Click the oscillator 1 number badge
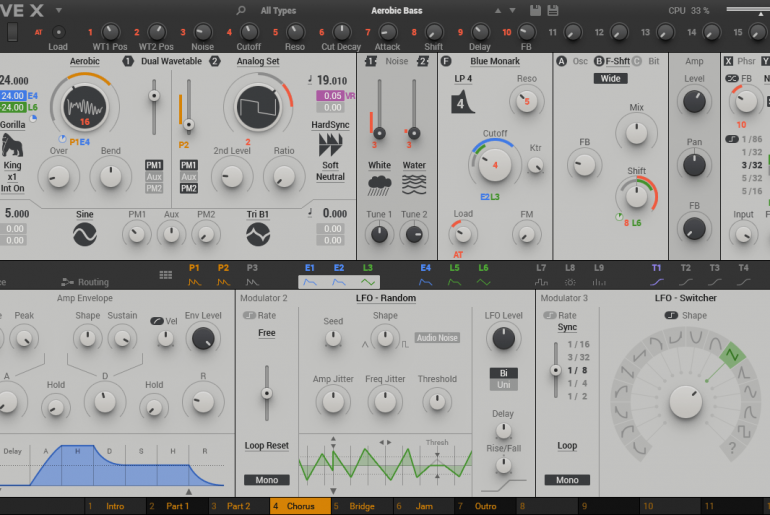770x515 pixels. (x=128, y=61)
